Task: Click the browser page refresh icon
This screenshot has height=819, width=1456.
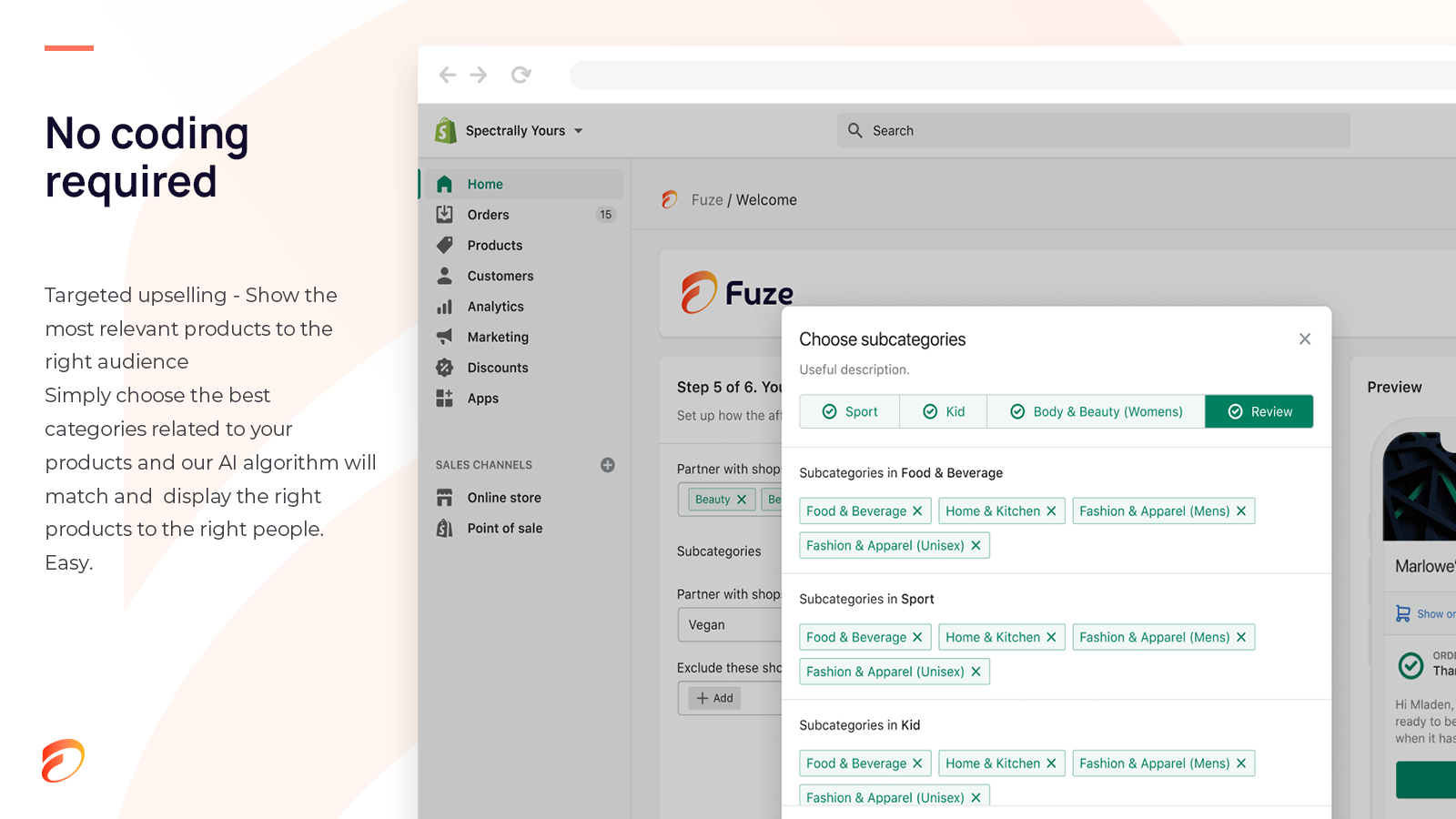Action: click(x=521, y=75)
